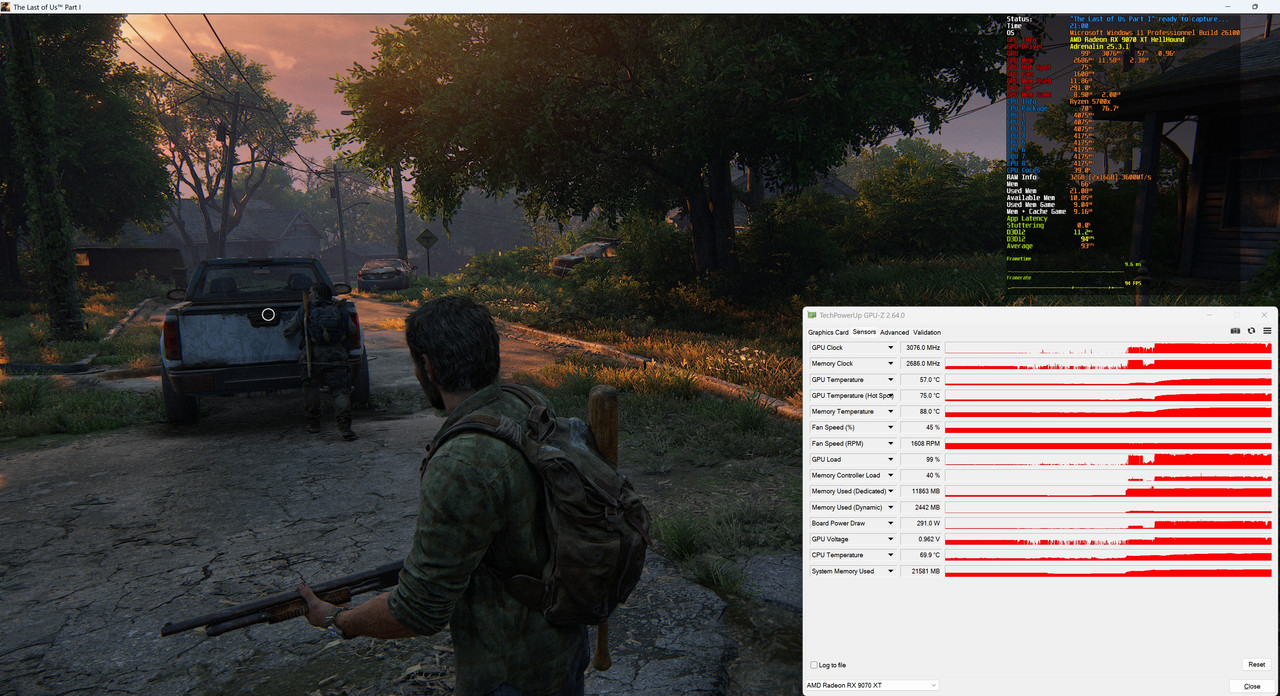Expand the Memory Used (Dedicated) dropdown
Screen dimensions: 1280x696
tap(891, 491)
